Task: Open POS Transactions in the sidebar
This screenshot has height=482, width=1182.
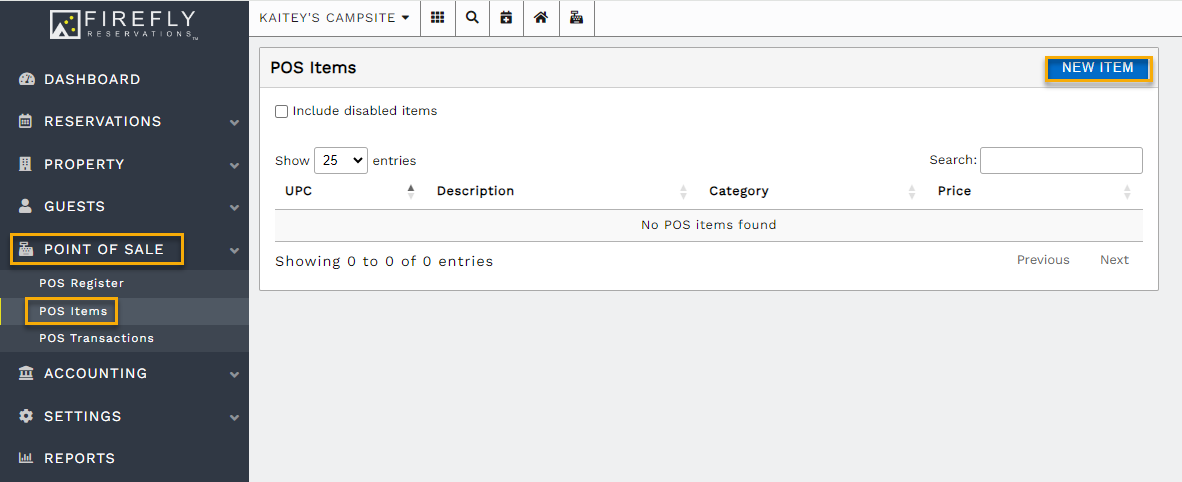Action: coord(96,338)
